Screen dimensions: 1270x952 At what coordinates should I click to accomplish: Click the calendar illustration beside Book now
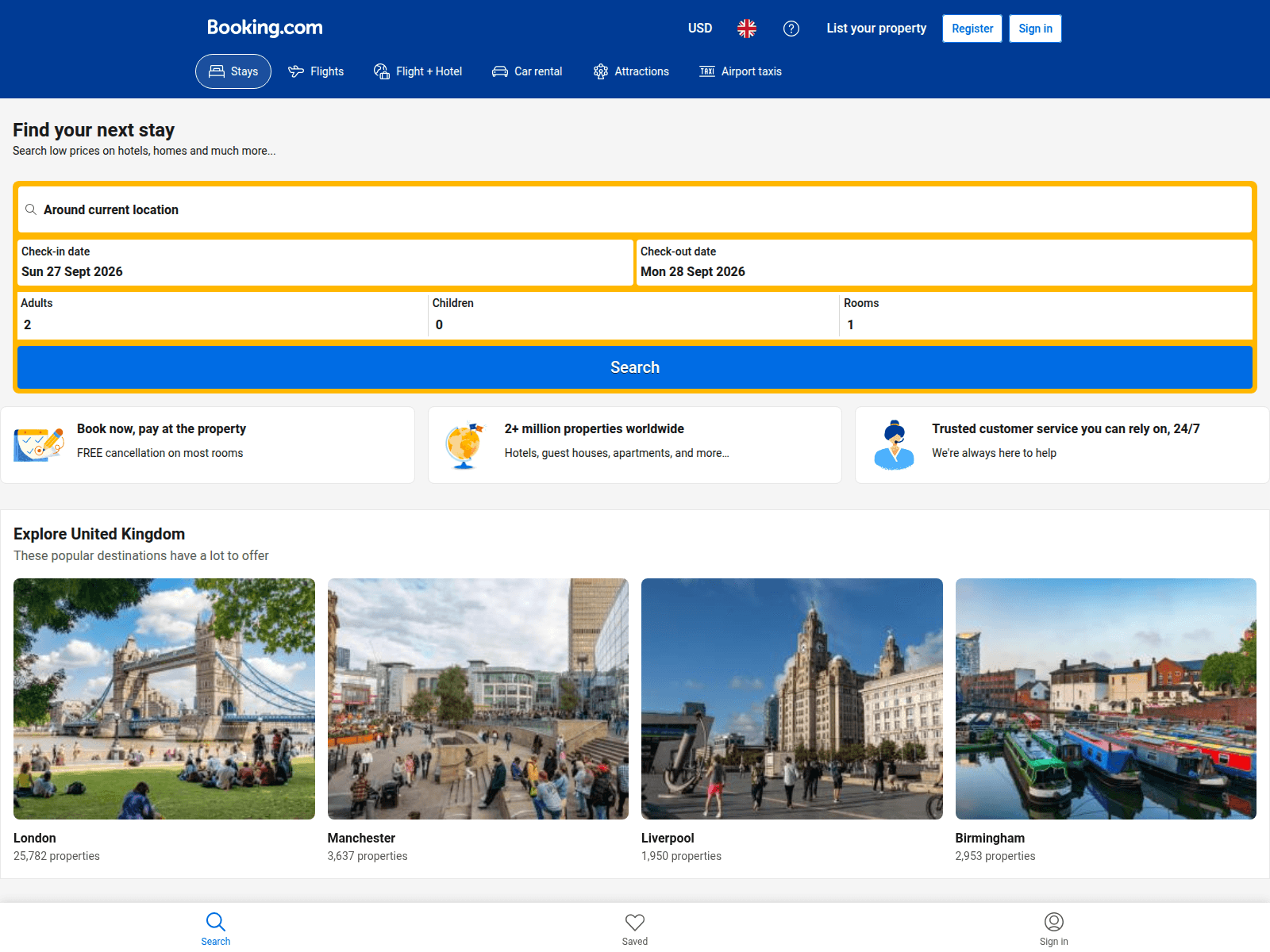(39, 444)
